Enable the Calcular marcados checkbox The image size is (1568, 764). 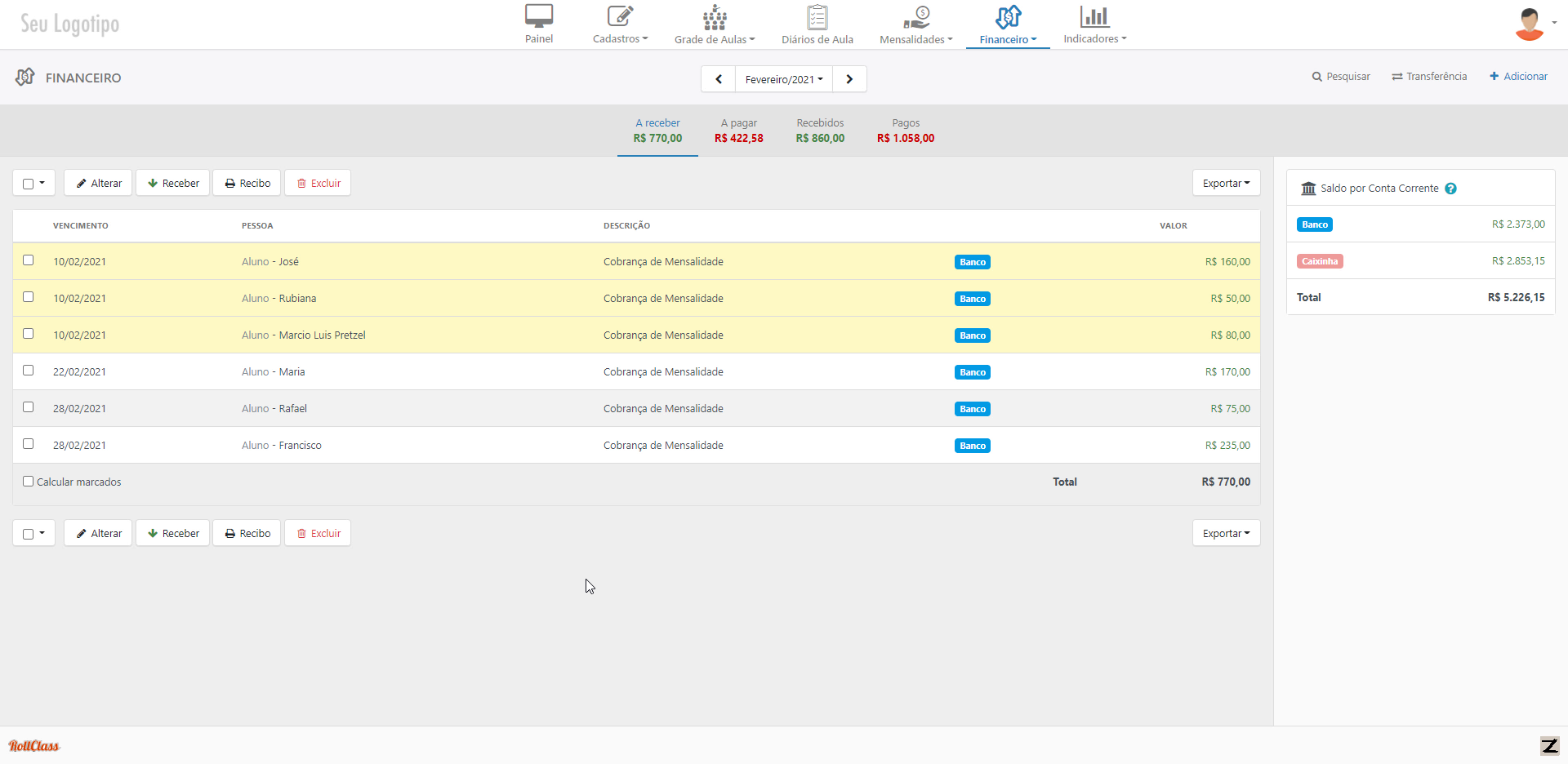tap(29, 482)
